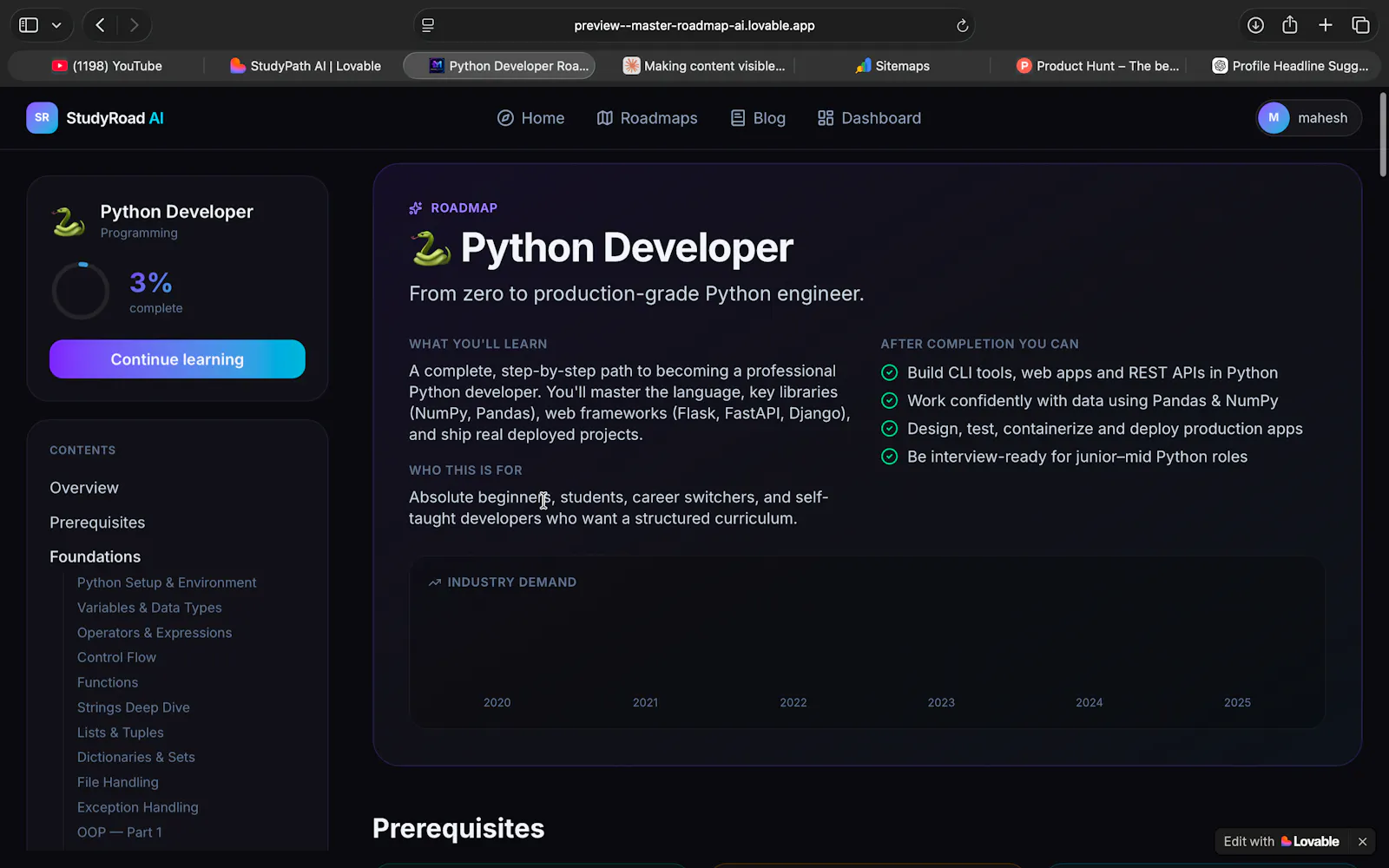The height and width of the screenshot is (868, 1389).
Task: Show tab overview icon
Action: pos(1360,25)
